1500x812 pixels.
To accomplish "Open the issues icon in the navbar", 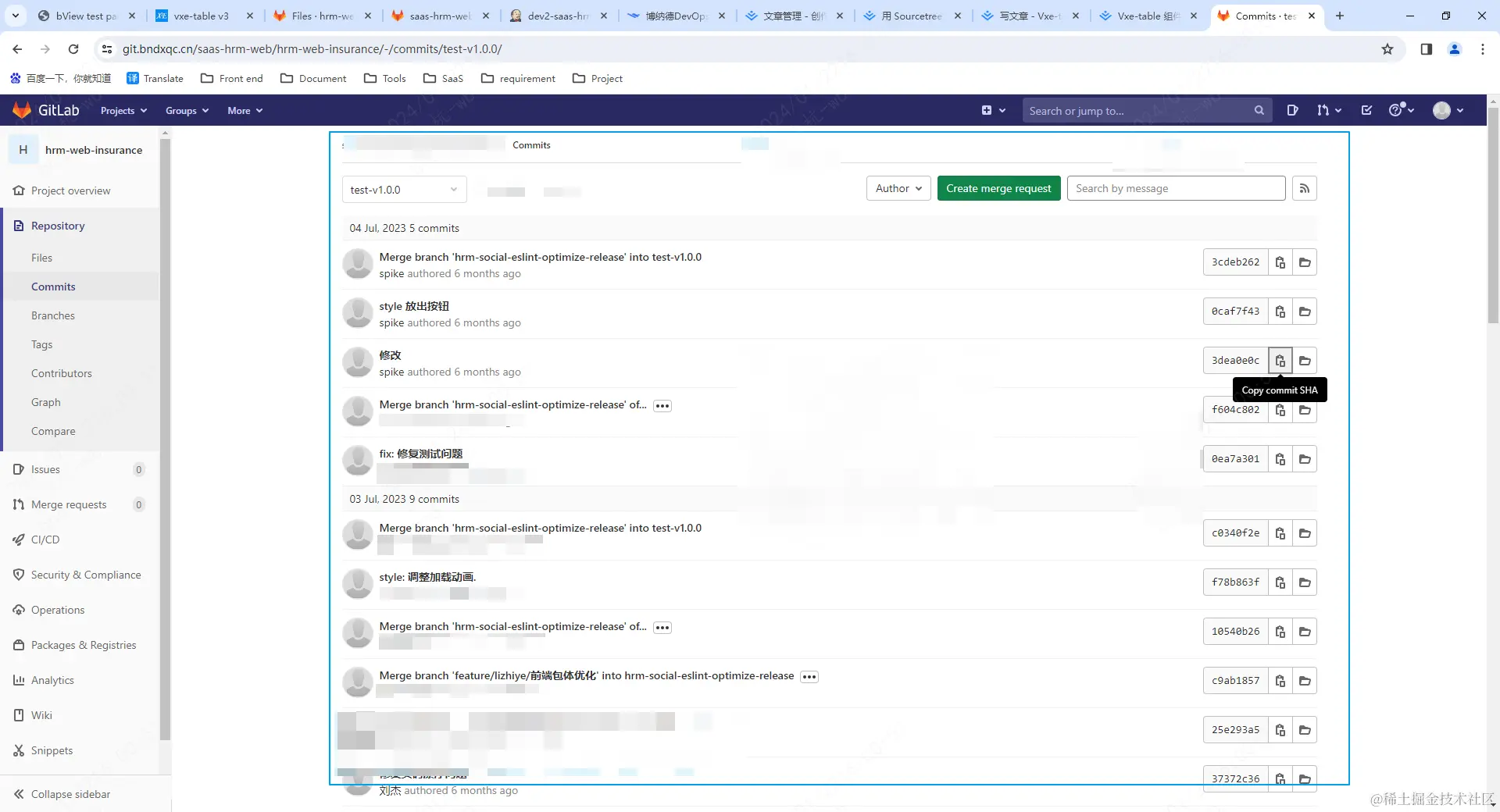I will pos(1292,110).
